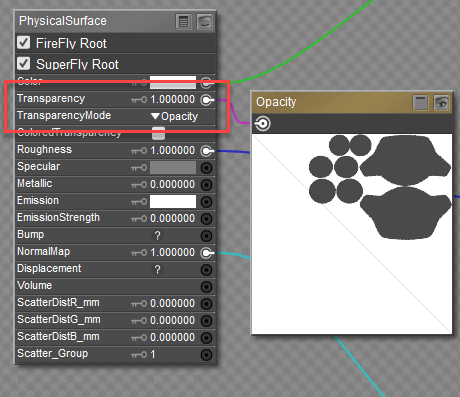Toggle the Opacity node preview eye

click(x=441, y=103)
